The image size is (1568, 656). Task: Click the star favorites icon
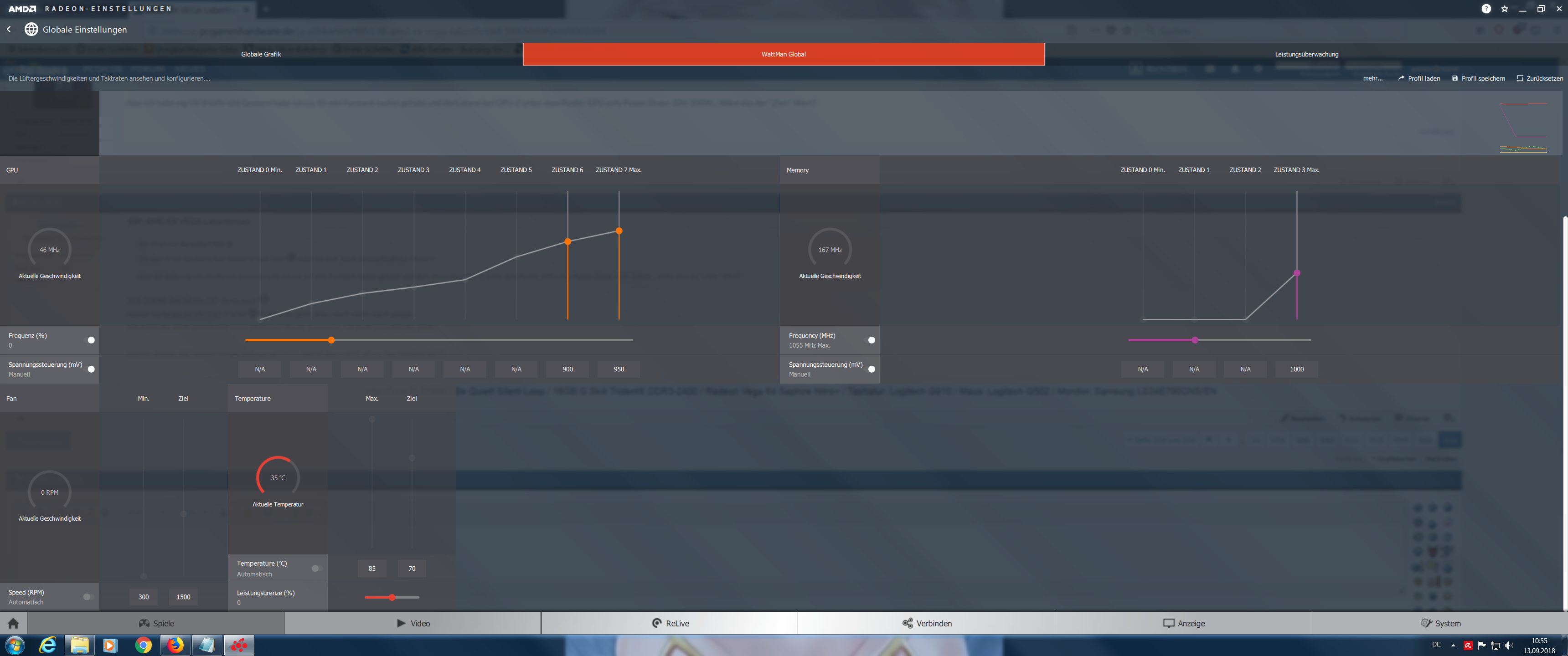(1505, 9)
